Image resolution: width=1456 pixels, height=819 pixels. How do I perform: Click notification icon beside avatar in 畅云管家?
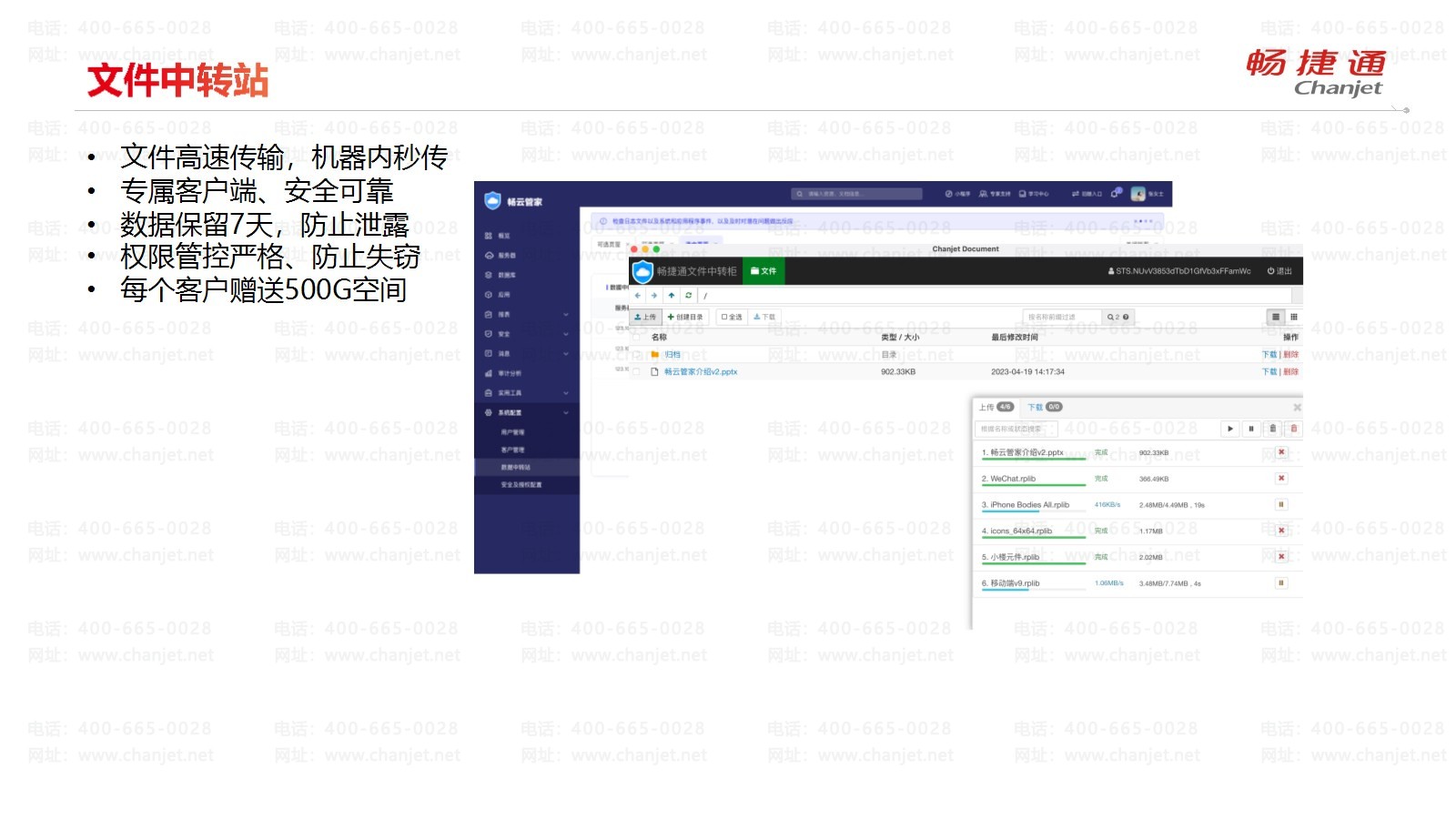coord(1116,194)
